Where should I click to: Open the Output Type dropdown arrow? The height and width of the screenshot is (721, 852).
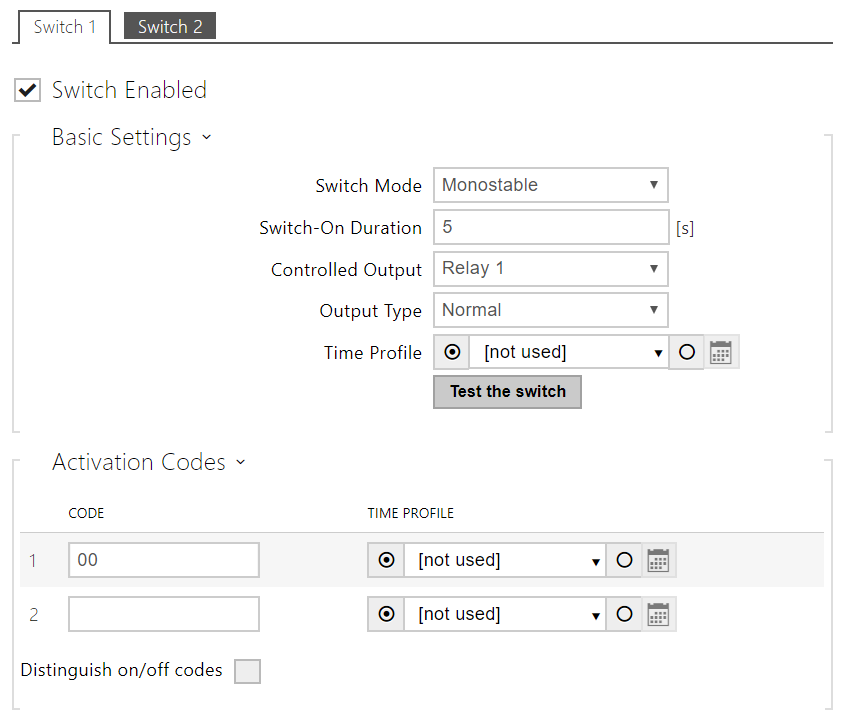(x=655, y=310)
